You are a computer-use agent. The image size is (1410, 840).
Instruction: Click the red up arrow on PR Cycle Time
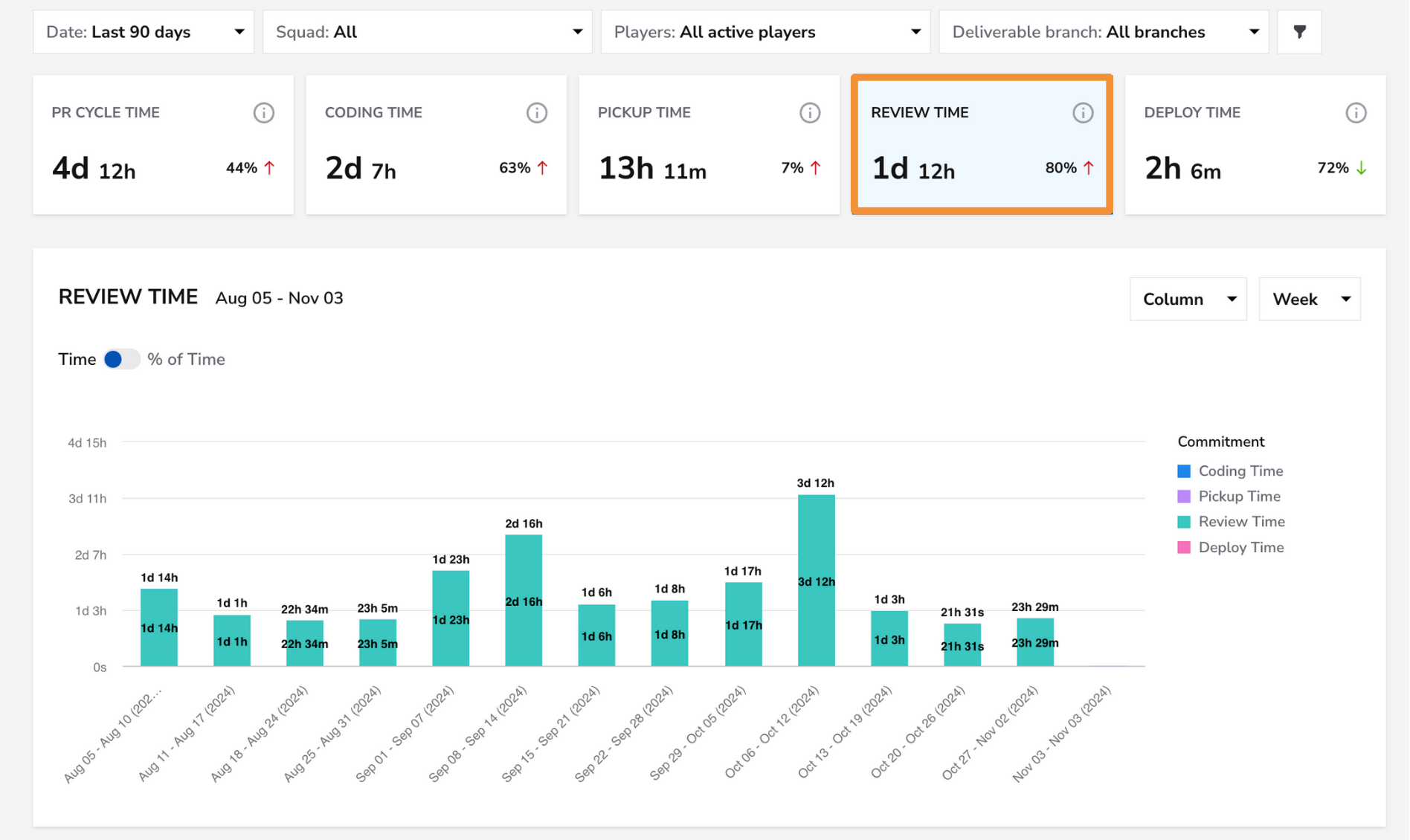pos(269,168)
